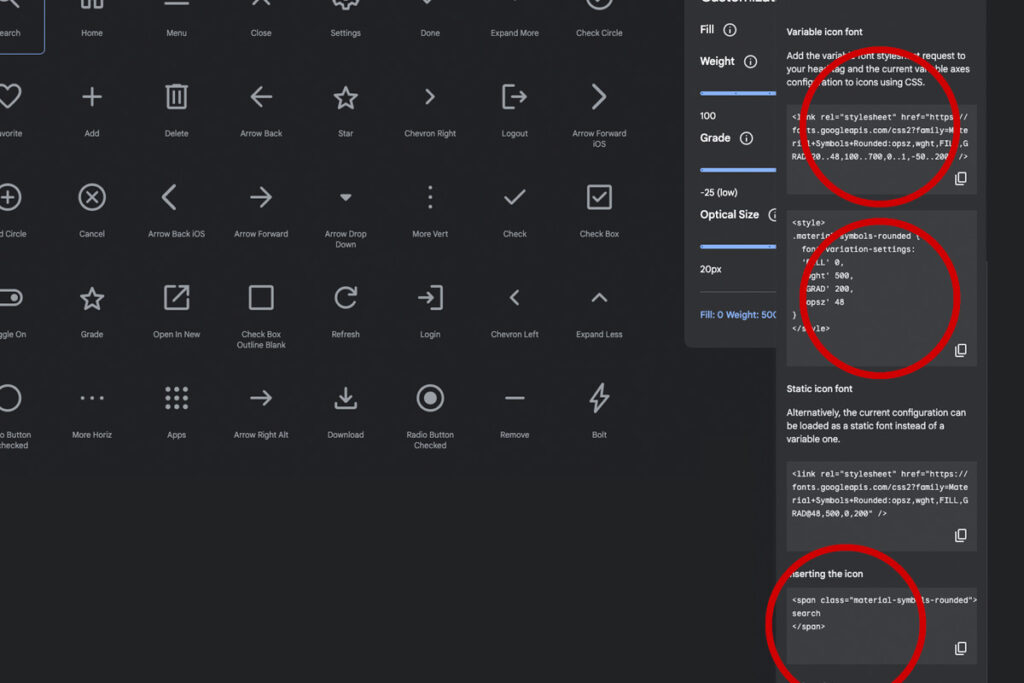The width and height of the screenshot is (1024, 683).
Task: Select the More Vert three-dot icon
Action: [x=430, y=197]
